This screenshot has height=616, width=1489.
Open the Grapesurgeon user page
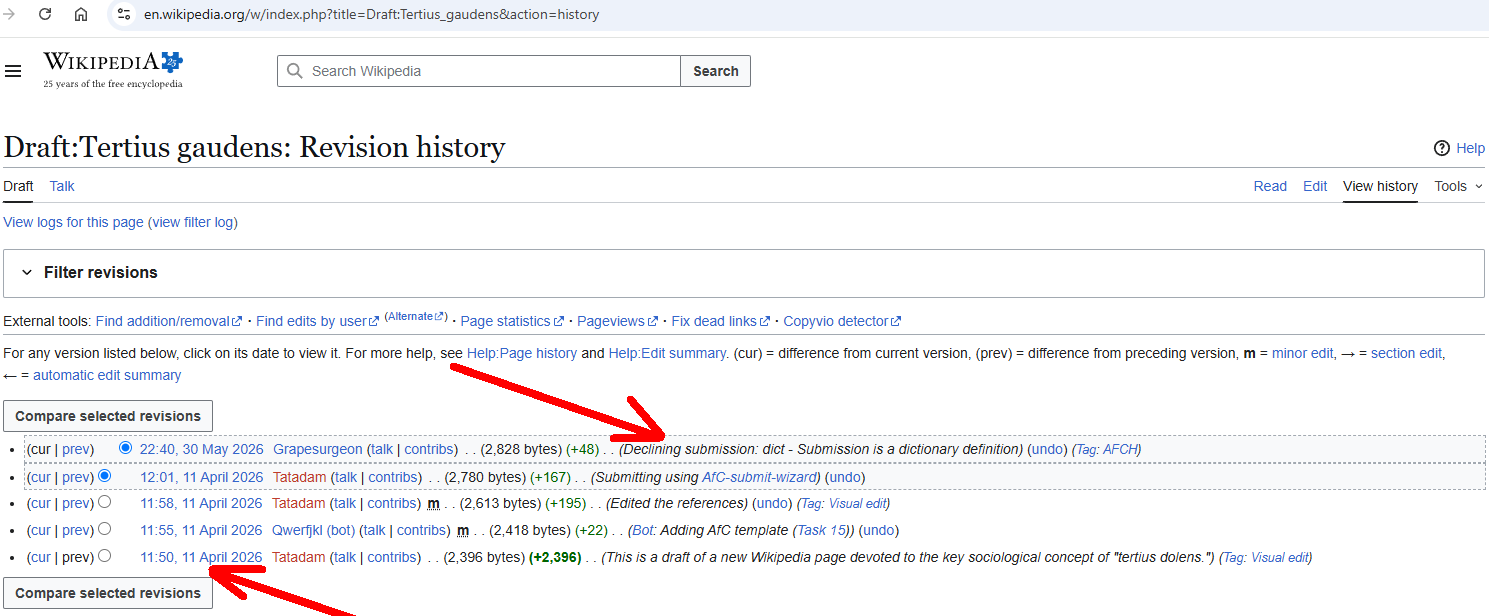318,449
